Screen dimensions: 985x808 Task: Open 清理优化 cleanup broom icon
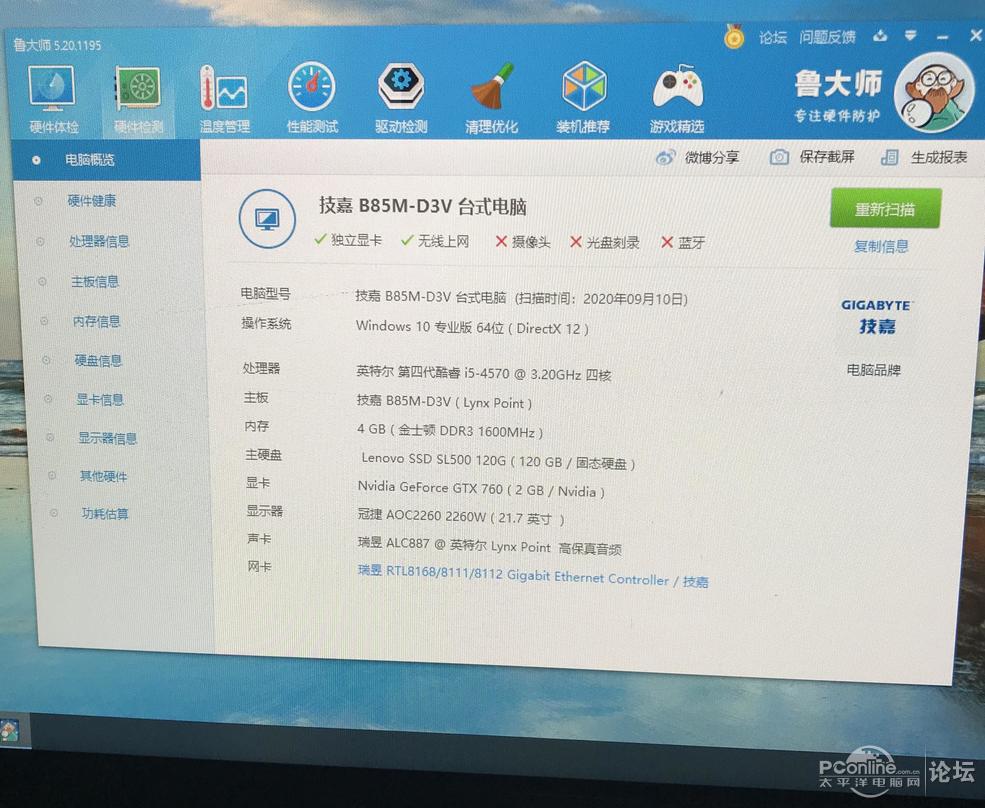coord(491,99)
